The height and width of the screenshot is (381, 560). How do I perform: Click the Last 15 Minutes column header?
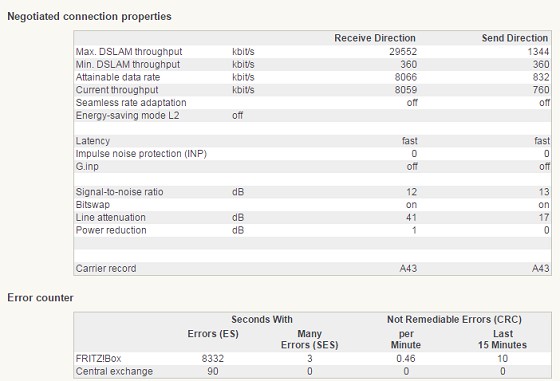coord(502,339)
